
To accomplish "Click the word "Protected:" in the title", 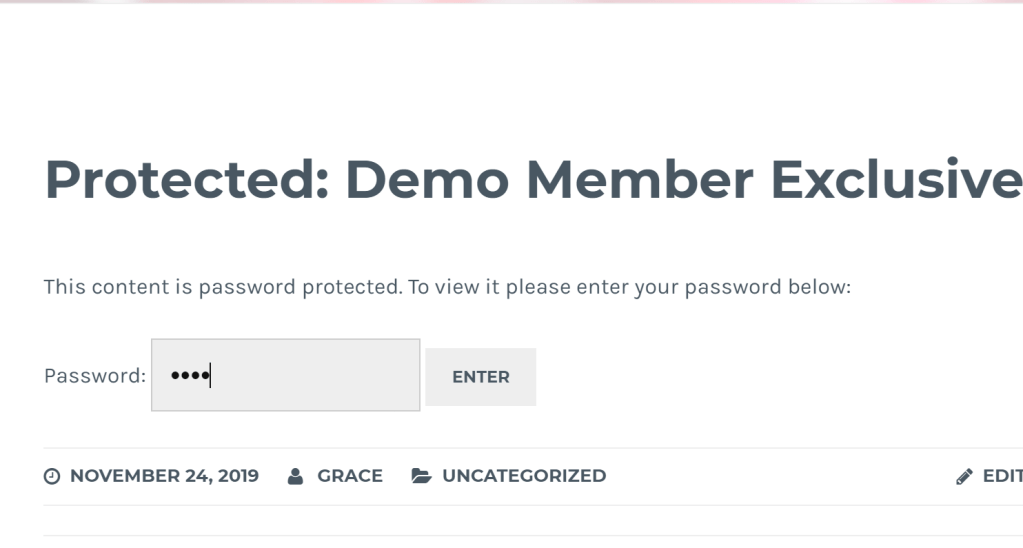I will pyautogui.click(x=187, y=180).
